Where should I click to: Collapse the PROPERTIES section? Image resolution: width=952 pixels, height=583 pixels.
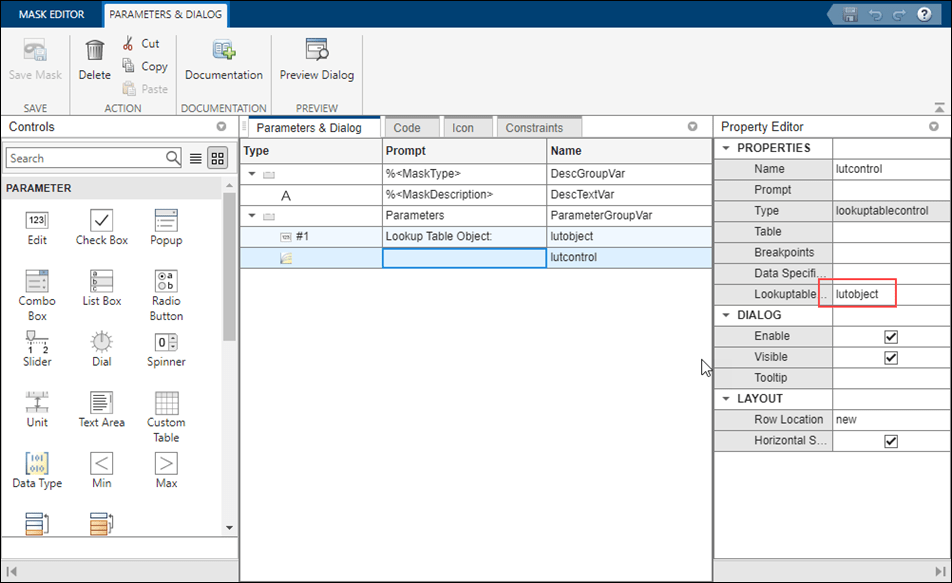click(725, 149)
